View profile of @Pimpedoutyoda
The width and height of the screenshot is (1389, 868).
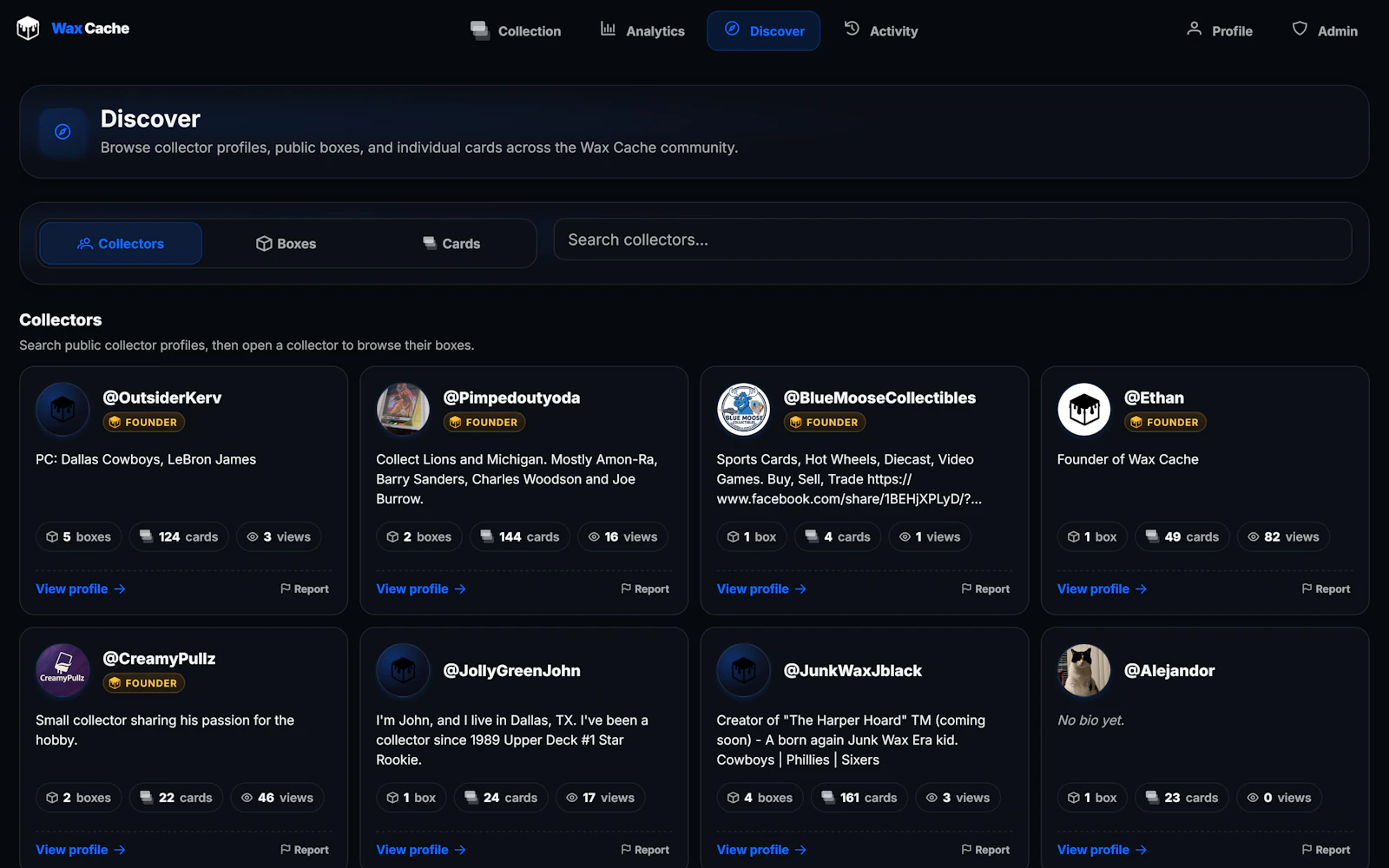pyautogui.click(x=421, y=589)
